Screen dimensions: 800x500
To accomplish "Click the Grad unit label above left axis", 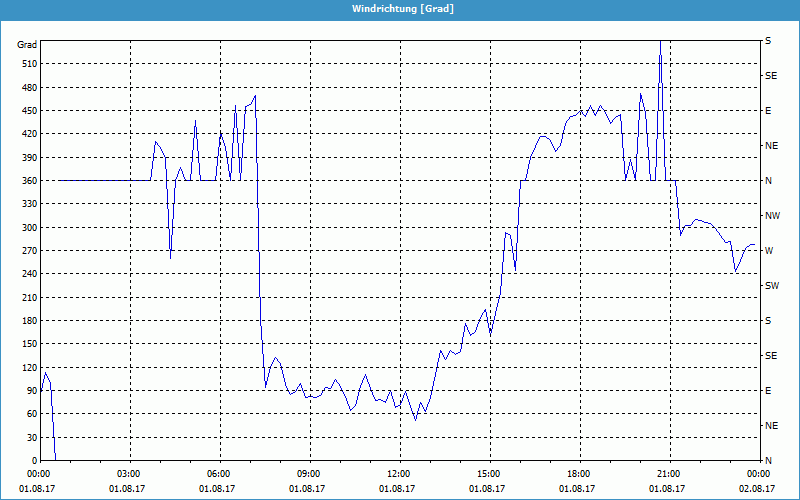I will [x=27, y=45].
